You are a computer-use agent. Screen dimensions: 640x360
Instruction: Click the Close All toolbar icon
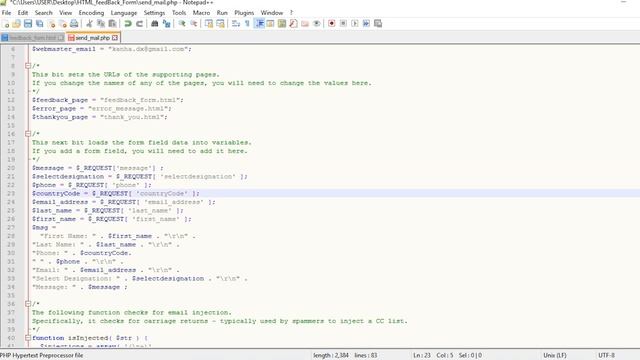click(x=63, y=24)
